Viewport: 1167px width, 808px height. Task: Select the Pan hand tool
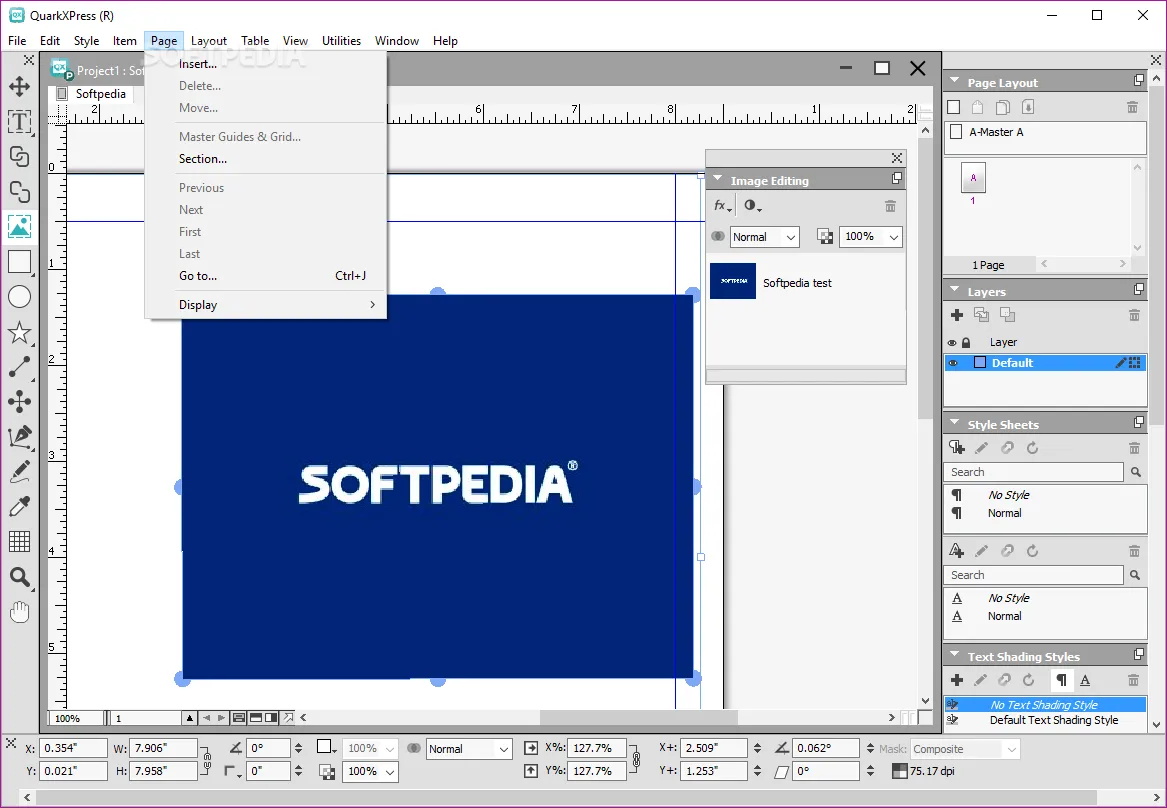tap(19, 612)
